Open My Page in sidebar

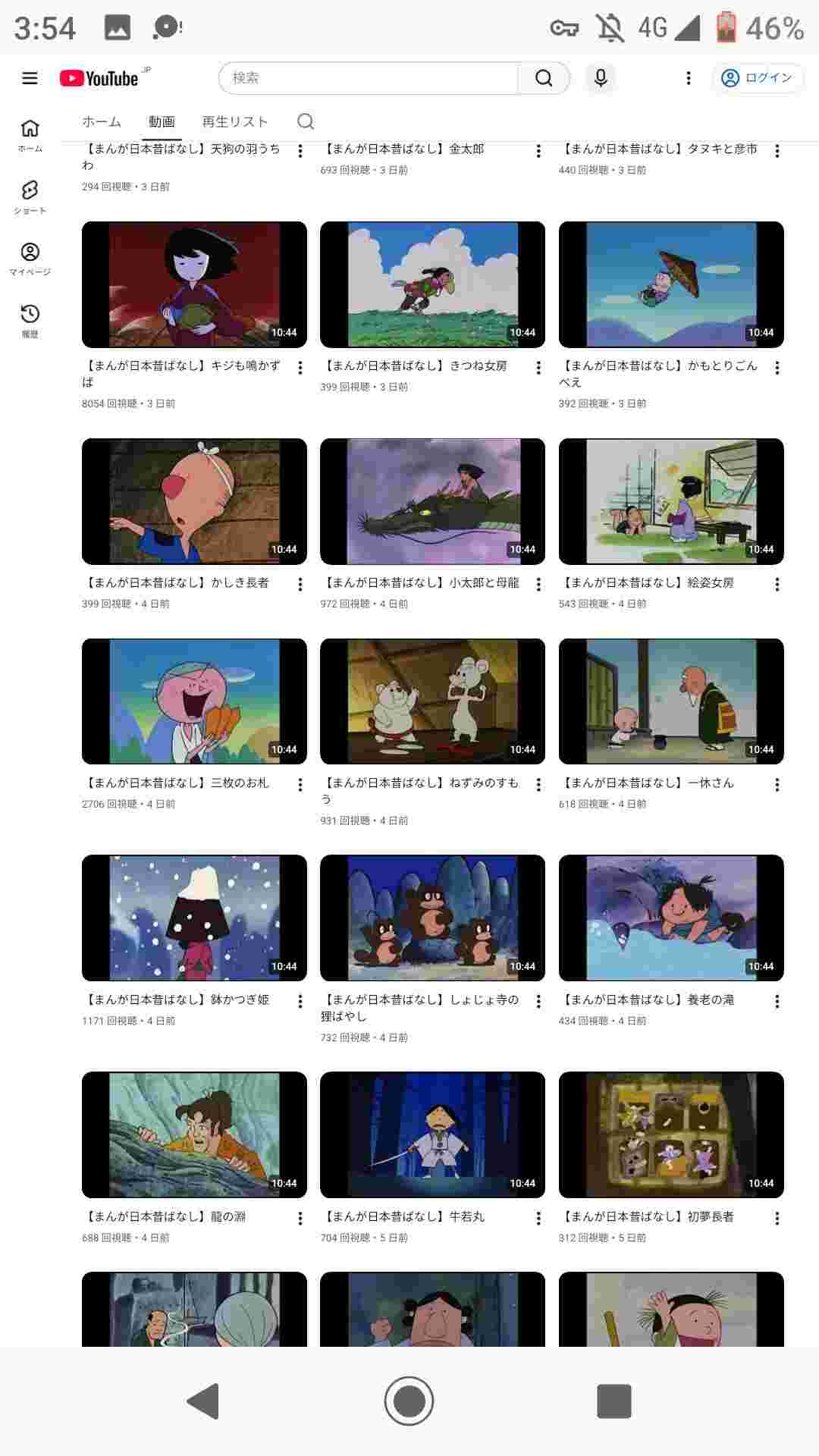(x=30, y=259)
